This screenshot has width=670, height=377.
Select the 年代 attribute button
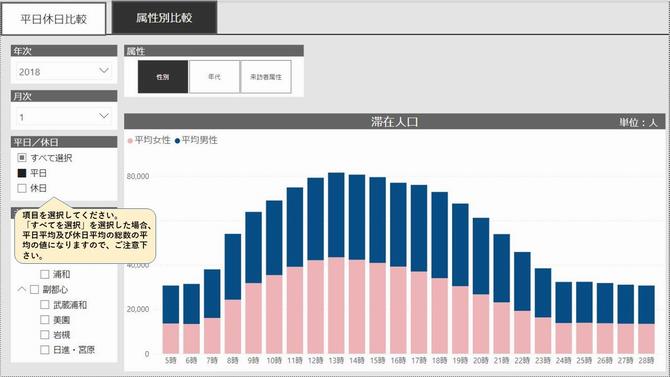(x=214, y=77)
